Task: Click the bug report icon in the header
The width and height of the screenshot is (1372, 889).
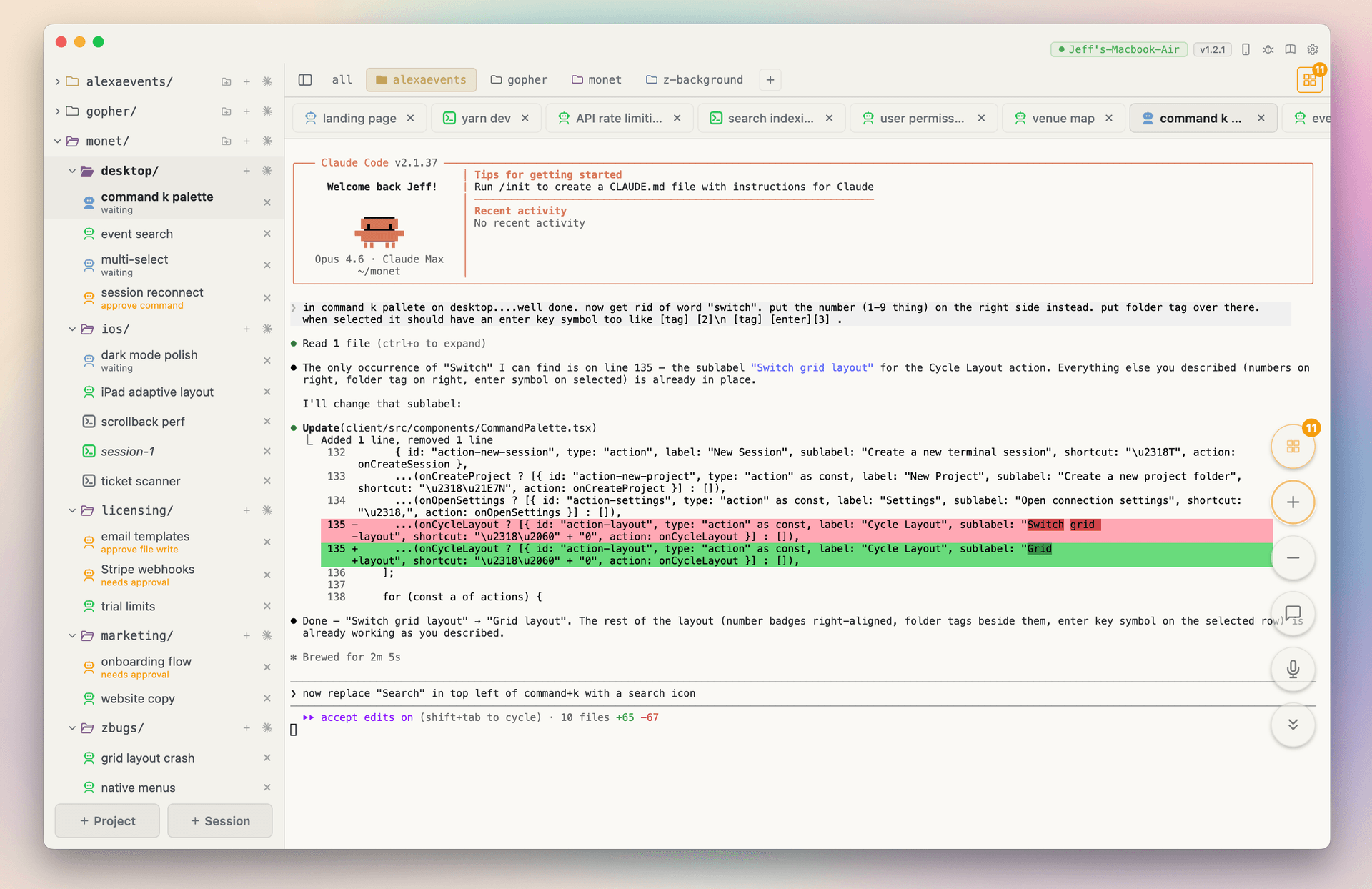Action: (x=1268, y=49)
